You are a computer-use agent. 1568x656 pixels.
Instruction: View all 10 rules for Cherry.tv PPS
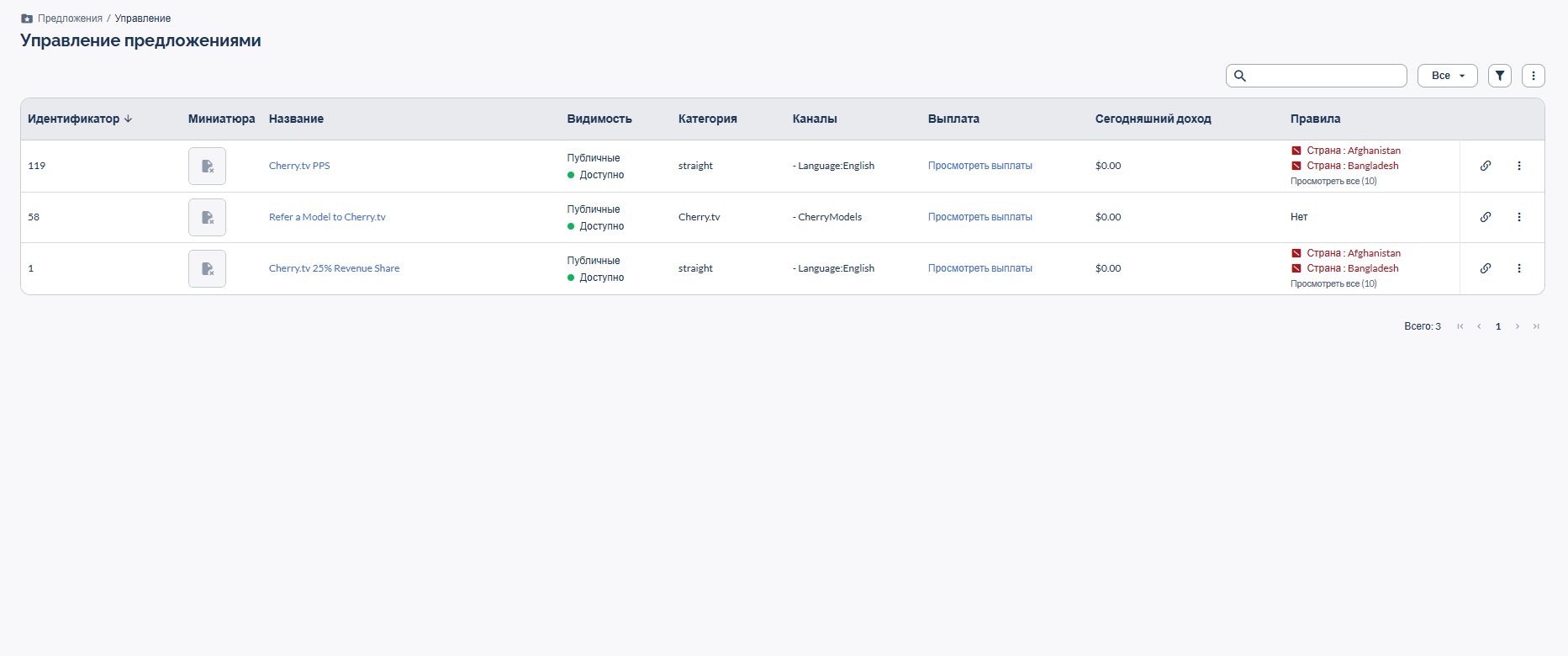coord(1333,181)
